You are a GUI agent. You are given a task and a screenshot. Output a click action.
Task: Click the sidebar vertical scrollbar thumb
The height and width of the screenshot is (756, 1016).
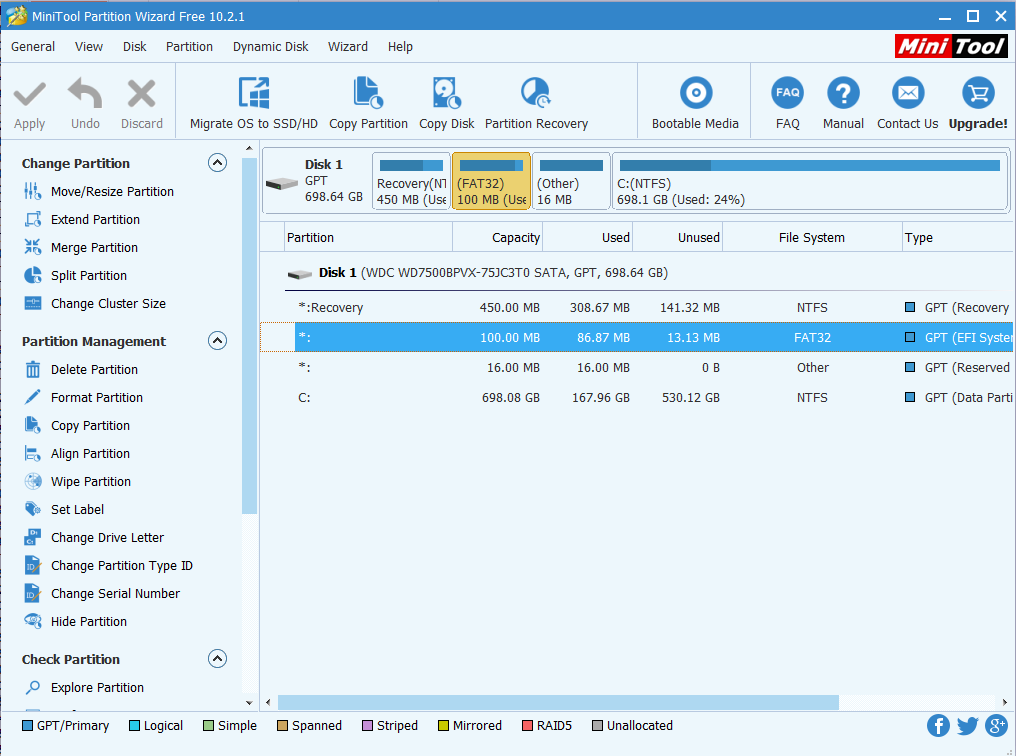tap(249, 335)
